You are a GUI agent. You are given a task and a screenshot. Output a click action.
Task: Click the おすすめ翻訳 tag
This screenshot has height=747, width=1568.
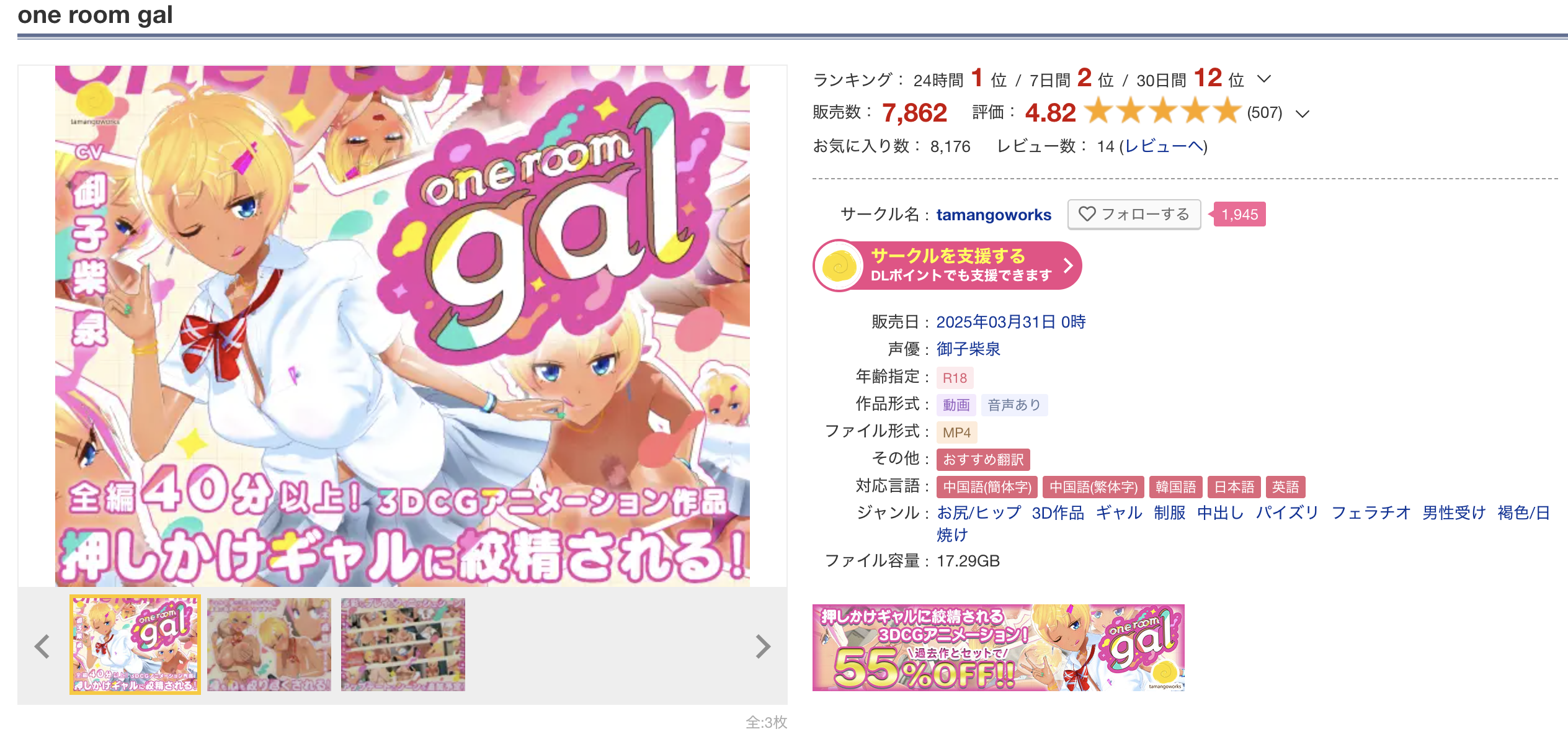(x=983, y=460)
